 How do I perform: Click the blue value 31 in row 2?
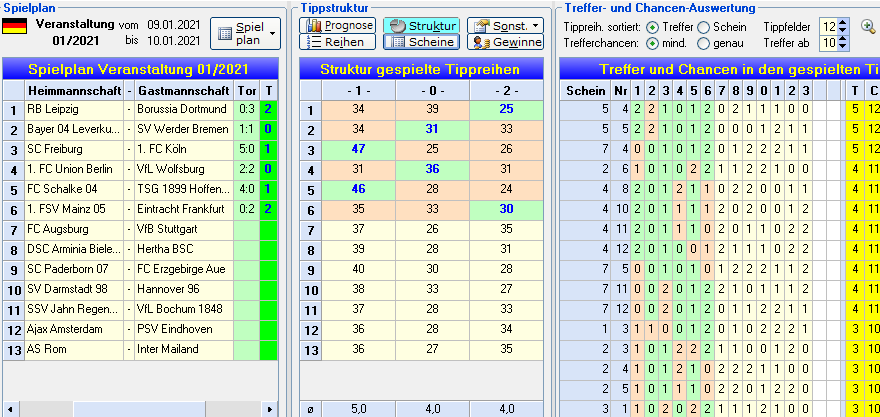433,129
